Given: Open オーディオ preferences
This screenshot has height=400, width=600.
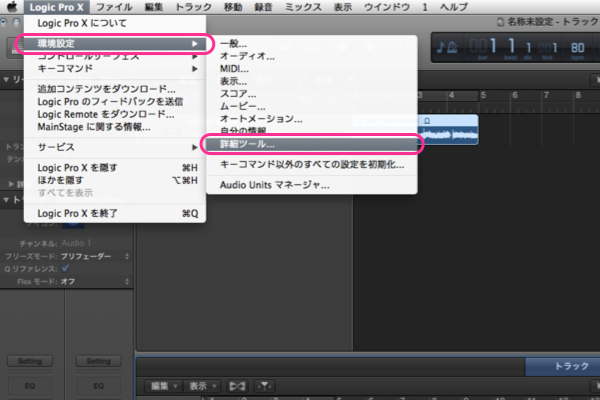Looking at the screenshot, I should pos(311,56).
